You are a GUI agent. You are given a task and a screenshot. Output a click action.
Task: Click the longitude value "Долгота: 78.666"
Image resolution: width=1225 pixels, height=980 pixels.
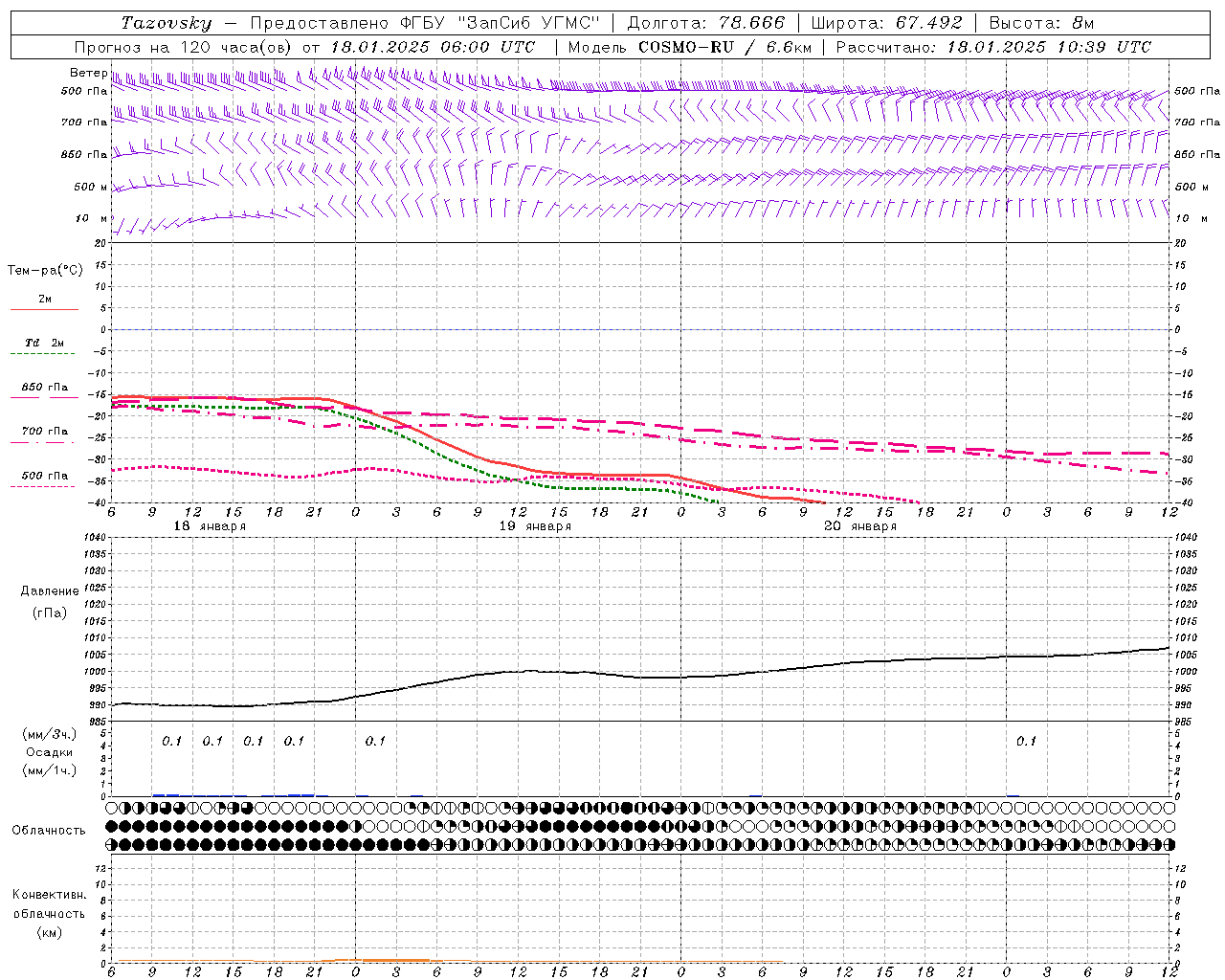705,23
